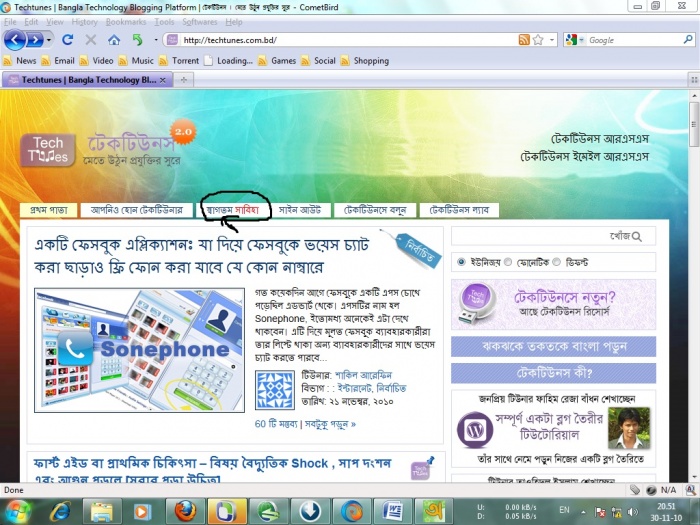Viewport: 700px width, 525px height.
Task: Click the Fahim Reza author photo thumbnail
Action: click(629, 428)
